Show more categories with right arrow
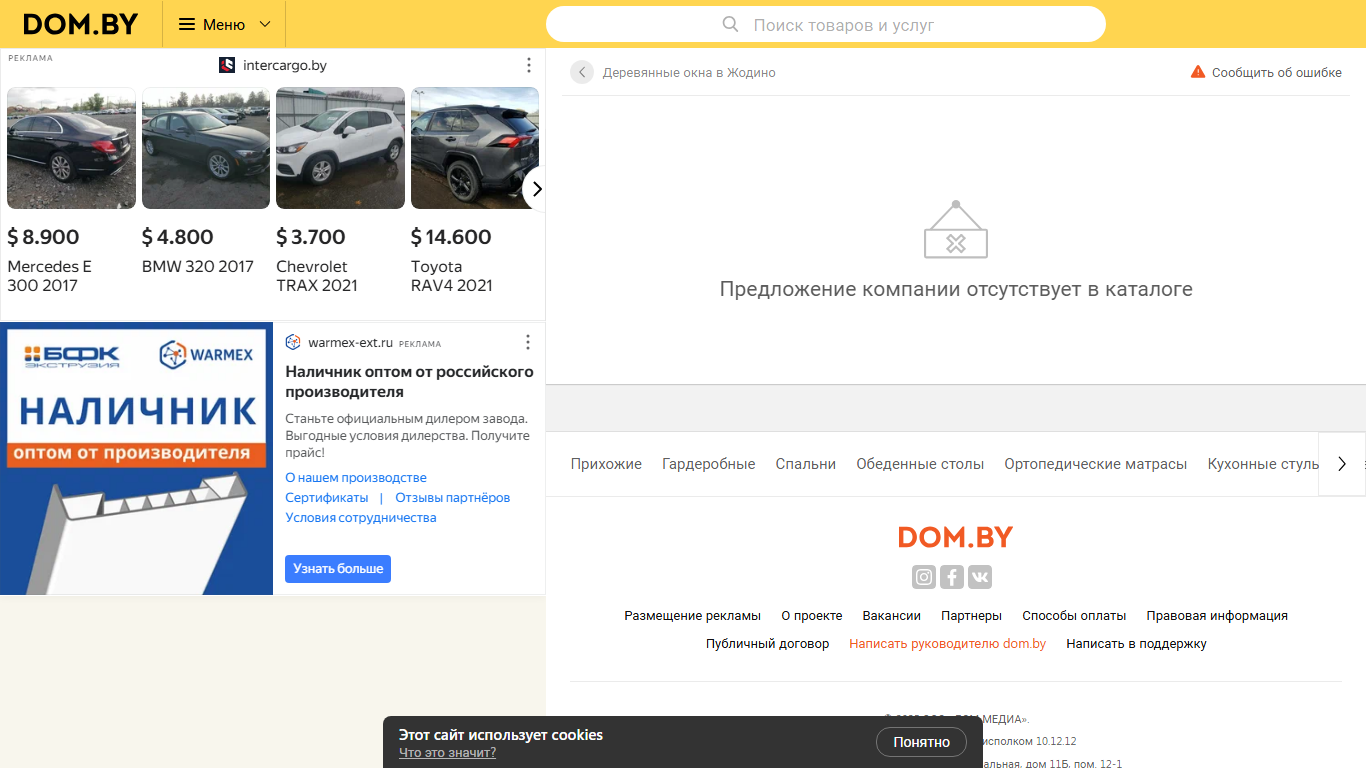This screenshot has width=1366, height=768. (x=1342, y=464)
